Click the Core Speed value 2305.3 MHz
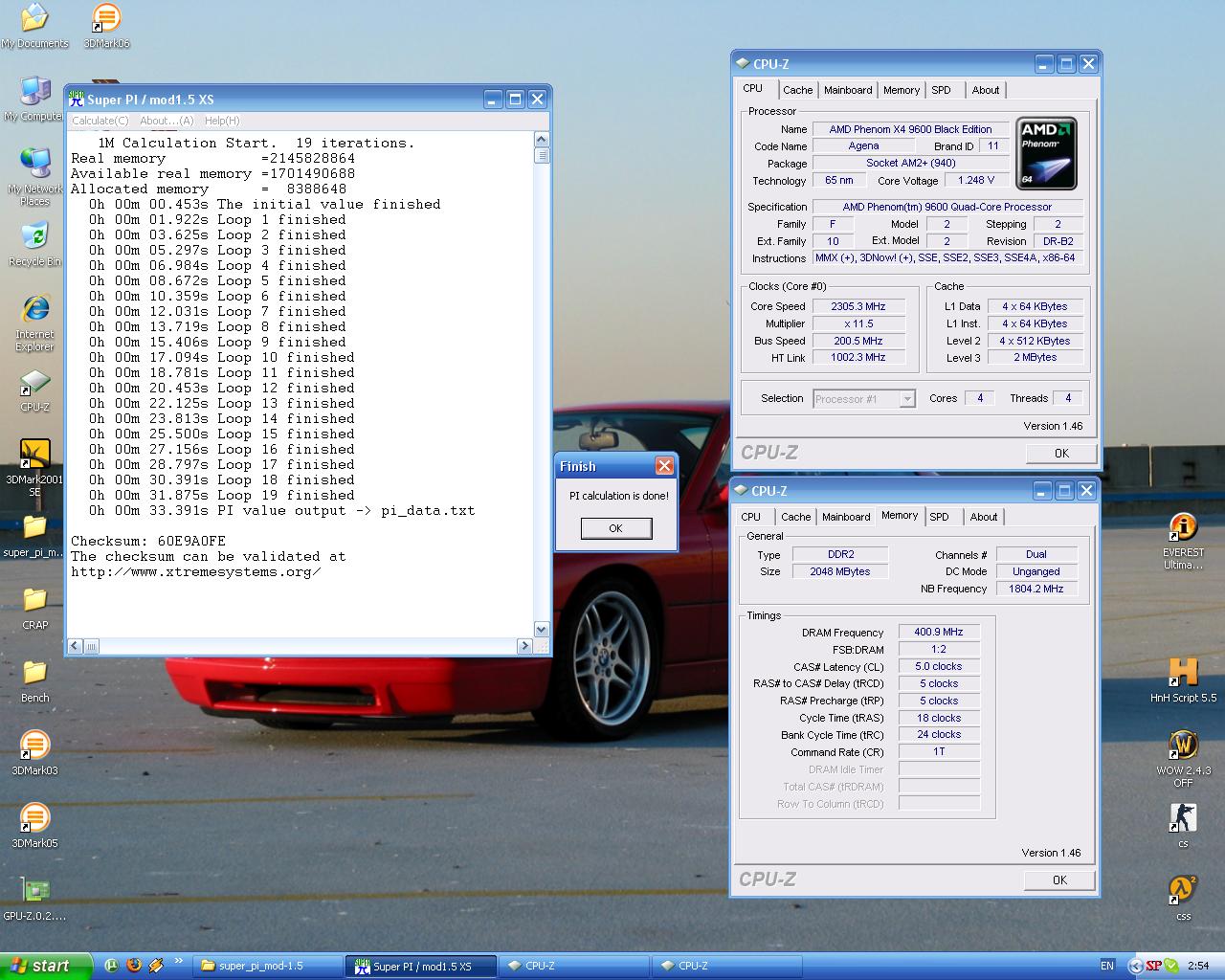1225x980 pixels. 859,306
